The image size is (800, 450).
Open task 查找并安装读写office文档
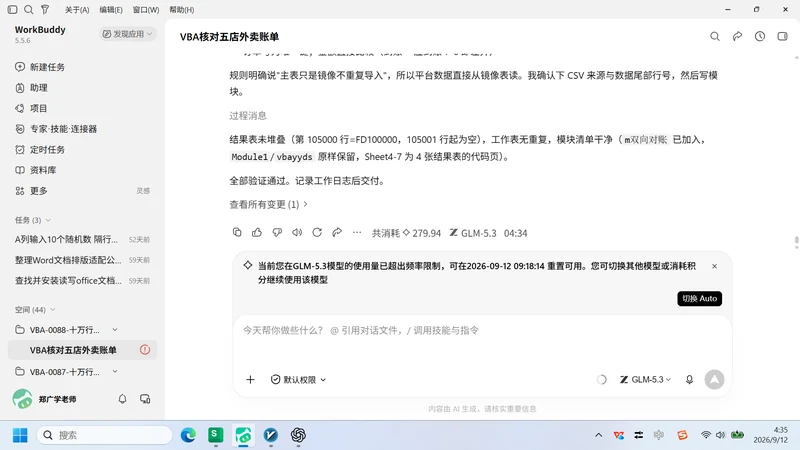click(82, 281)
